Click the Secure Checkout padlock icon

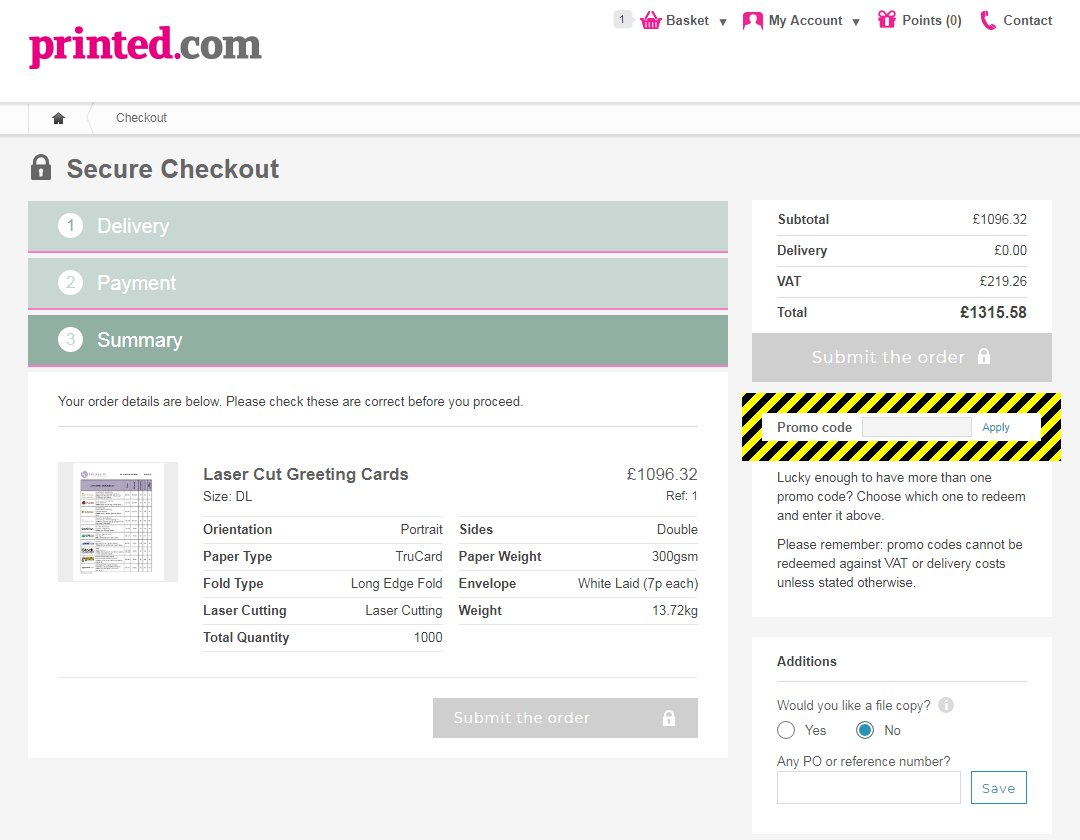(x=41, y=167)
